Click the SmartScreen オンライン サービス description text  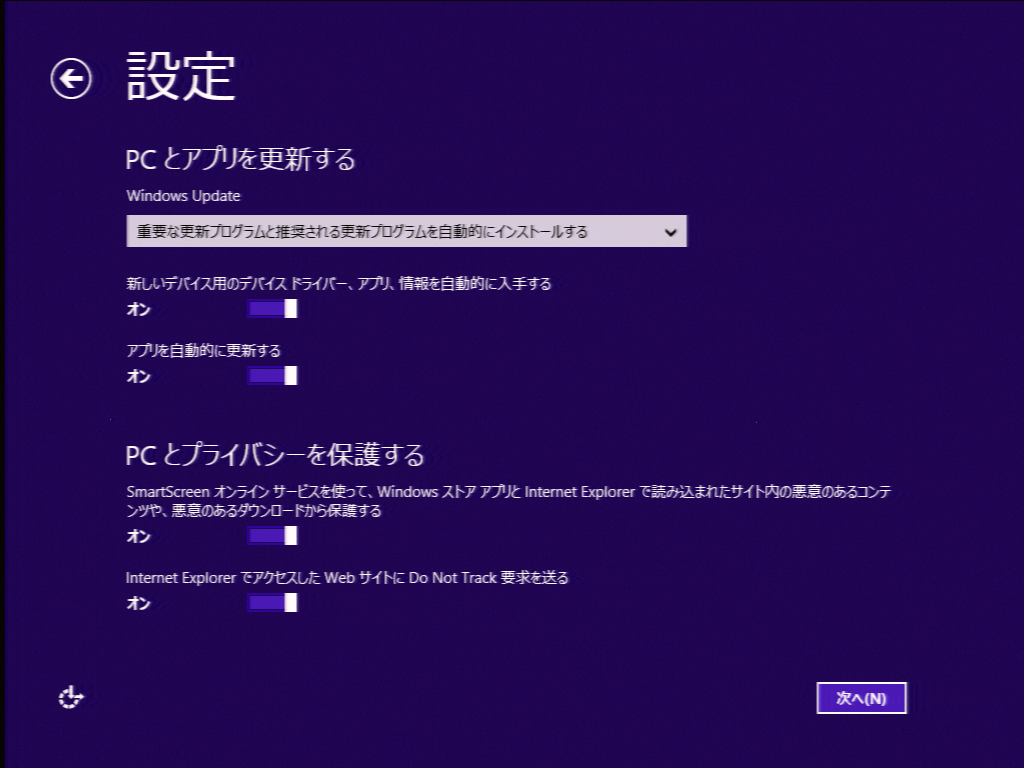pyautogui.click(x=509, y=501)
